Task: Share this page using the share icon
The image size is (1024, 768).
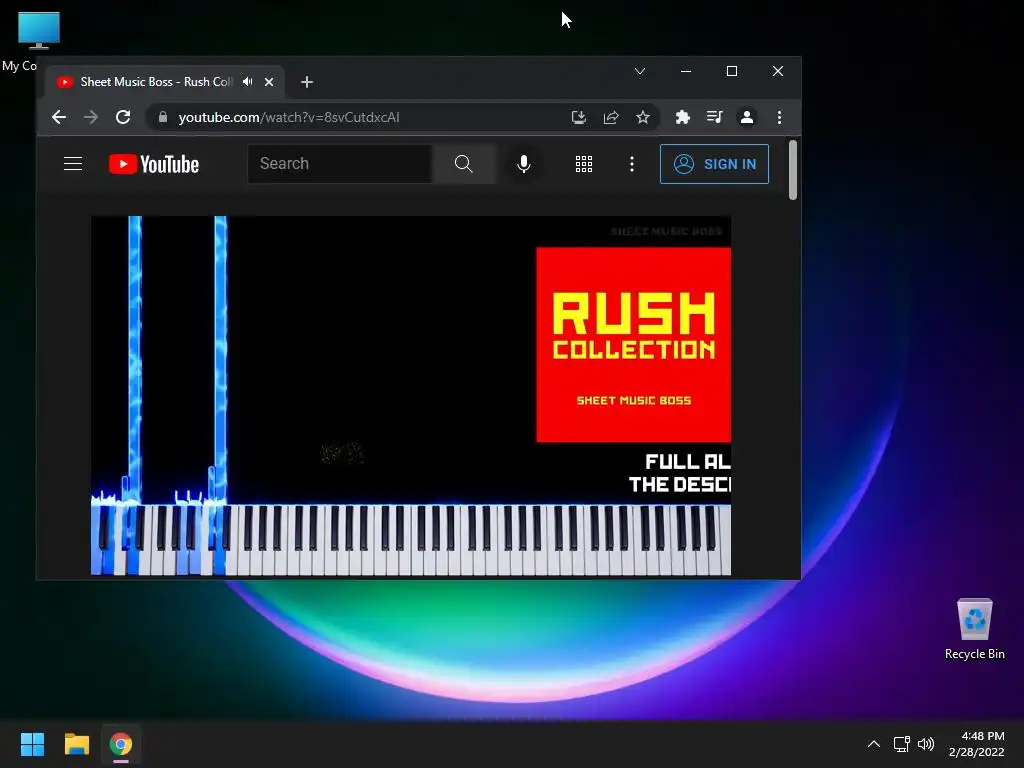Action: 611,117
